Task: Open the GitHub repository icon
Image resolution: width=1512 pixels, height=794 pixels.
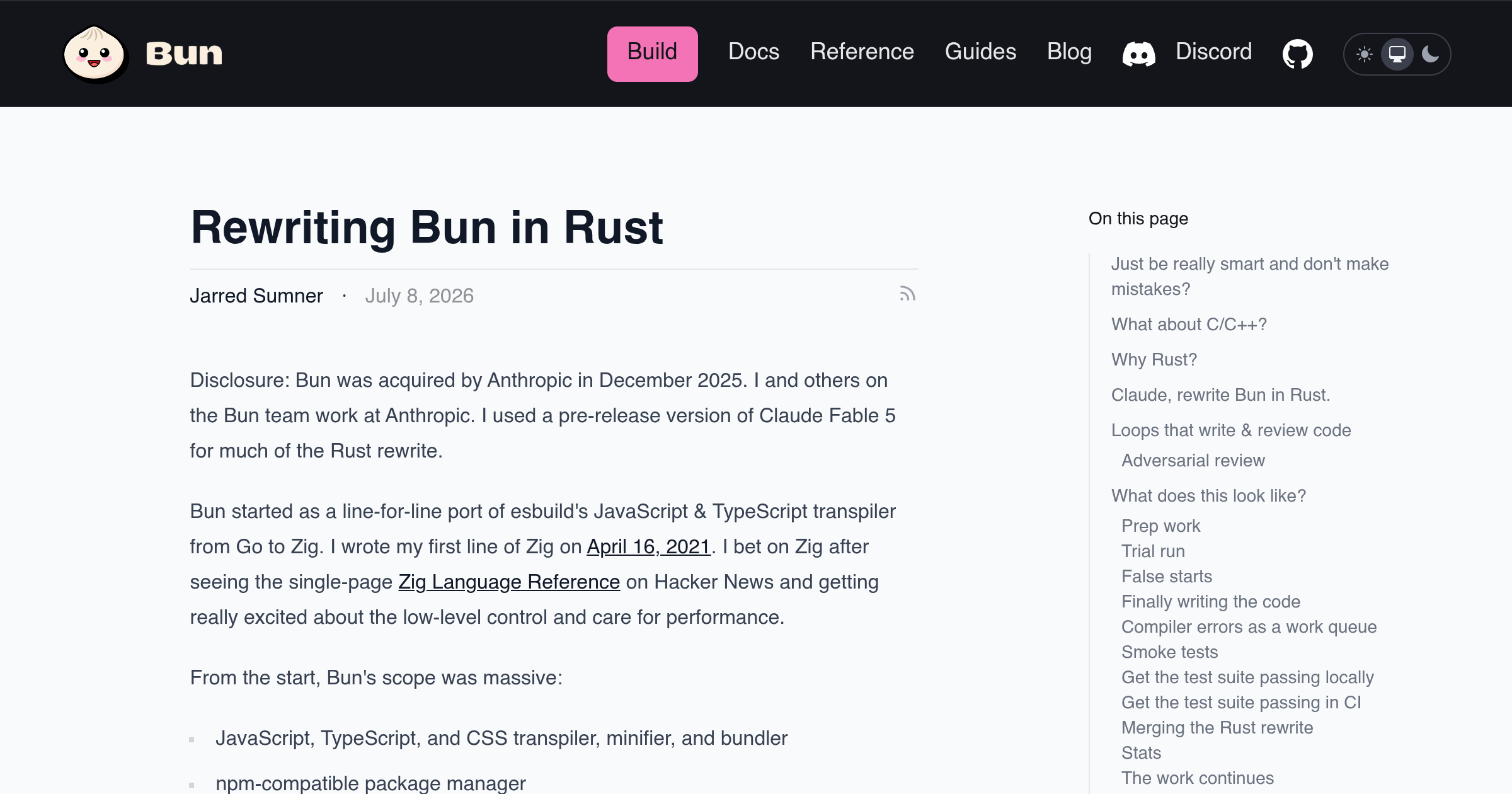Action: [x=1298, y=54]
